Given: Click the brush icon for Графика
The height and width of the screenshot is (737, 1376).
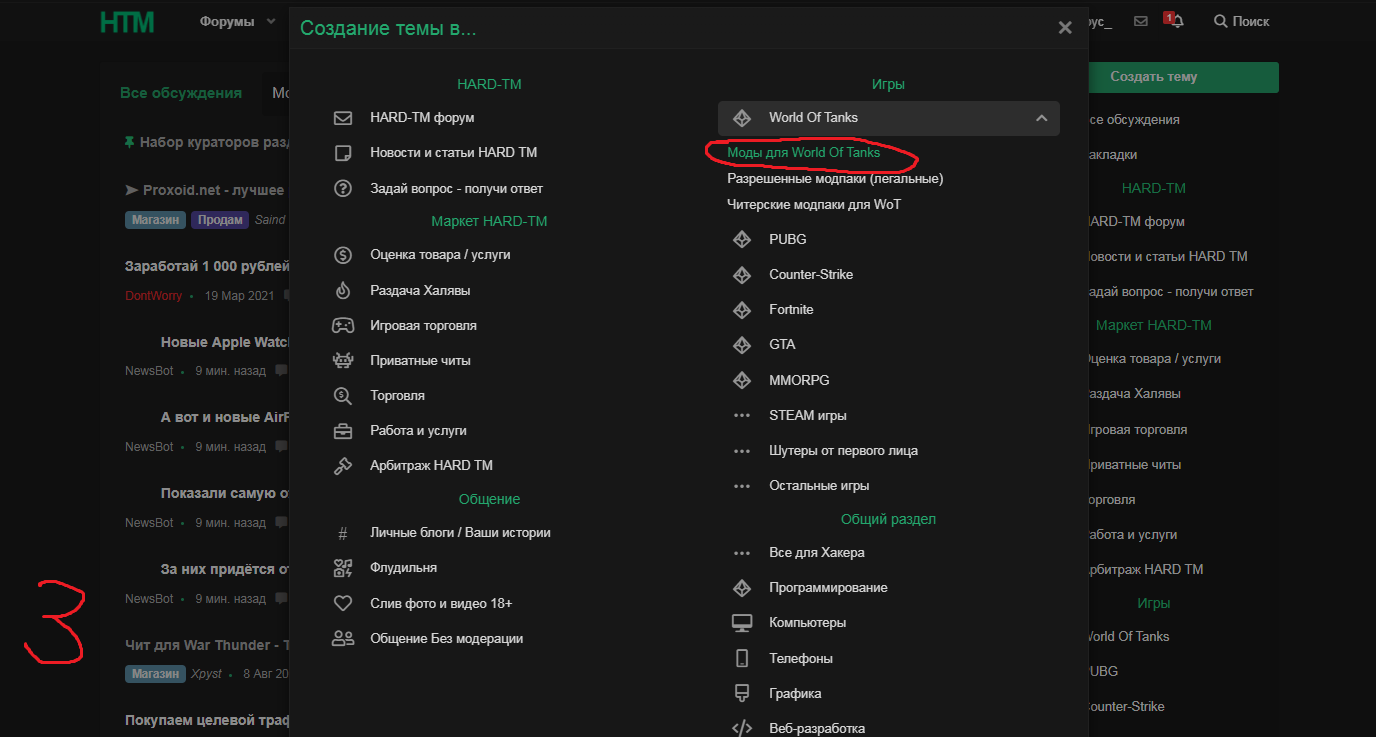Looking at the screenshot, I should coord(742,693).
